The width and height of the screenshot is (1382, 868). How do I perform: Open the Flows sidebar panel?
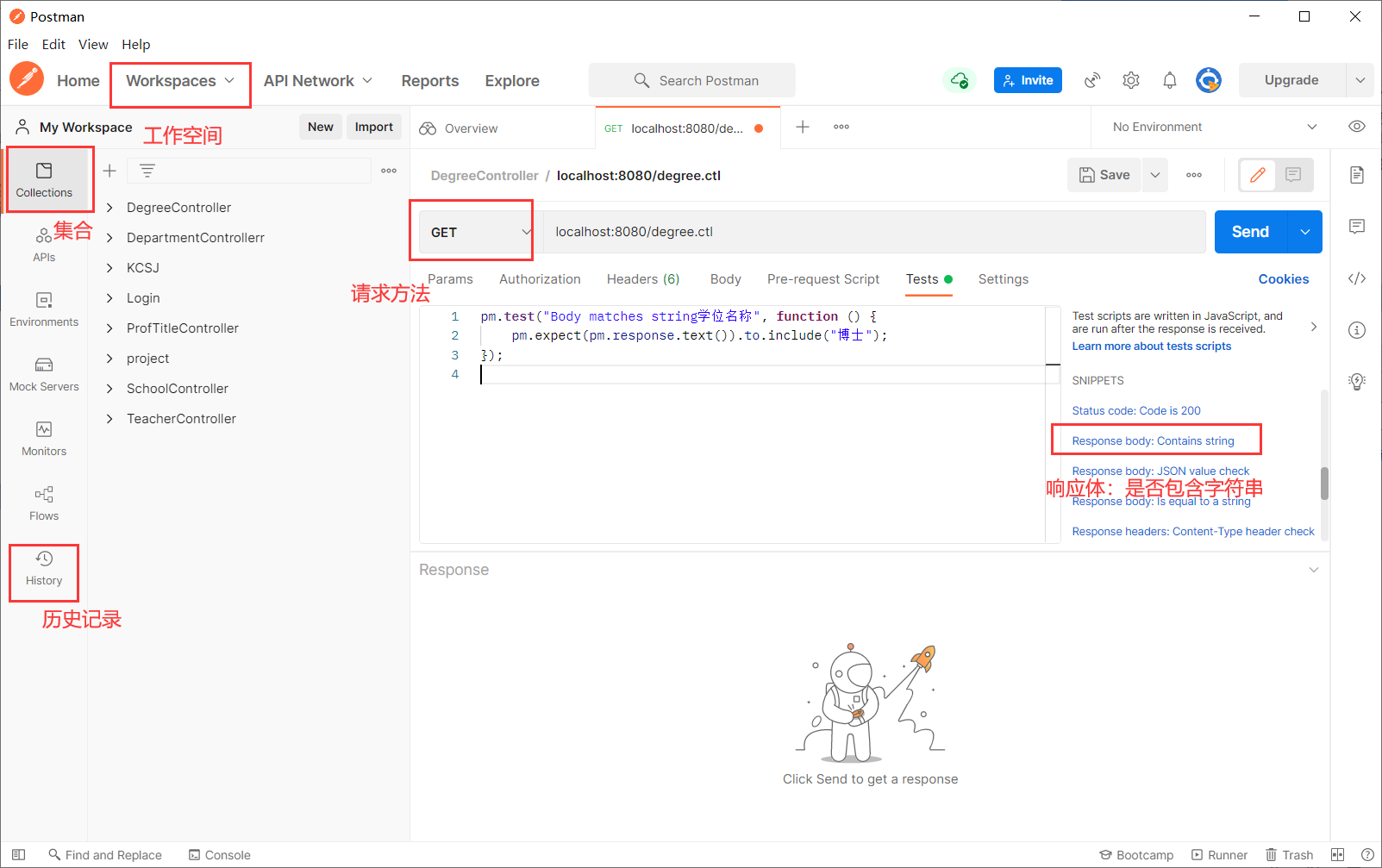pyautogui.click(x=44, y=504)
